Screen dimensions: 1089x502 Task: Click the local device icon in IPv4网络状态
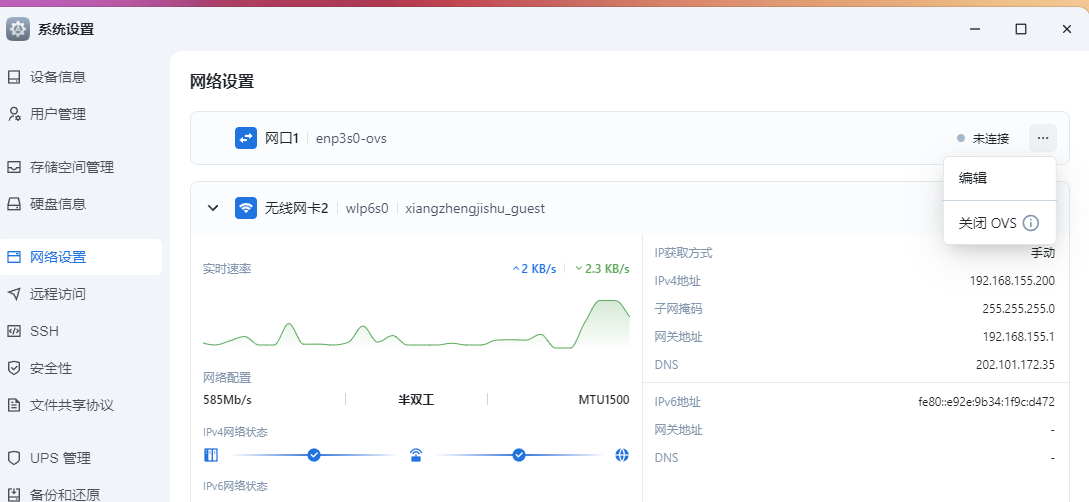click(x=211, y=455)
